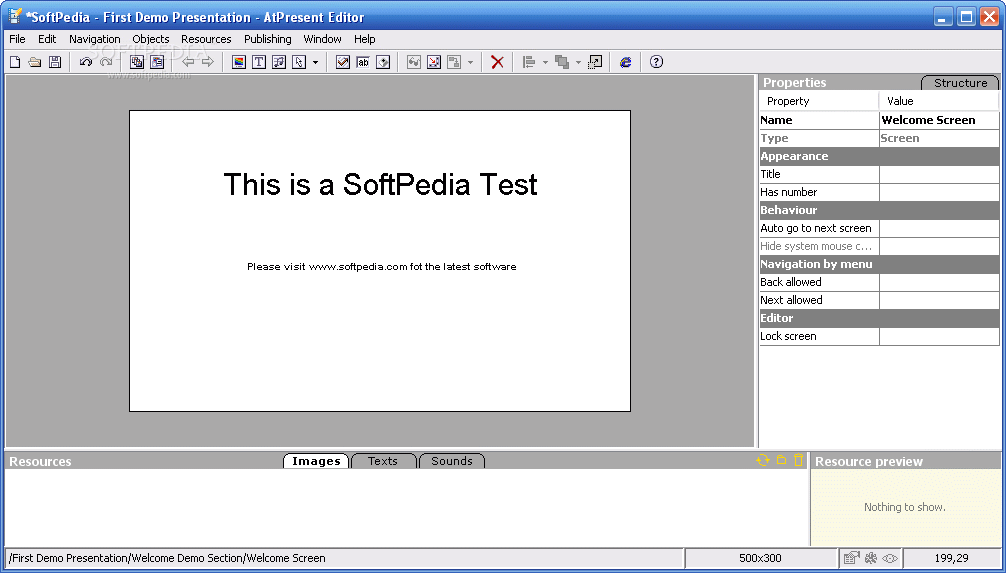The image size is (1006, 573).
Task: Click the Property column header
Action: (819, 101)
